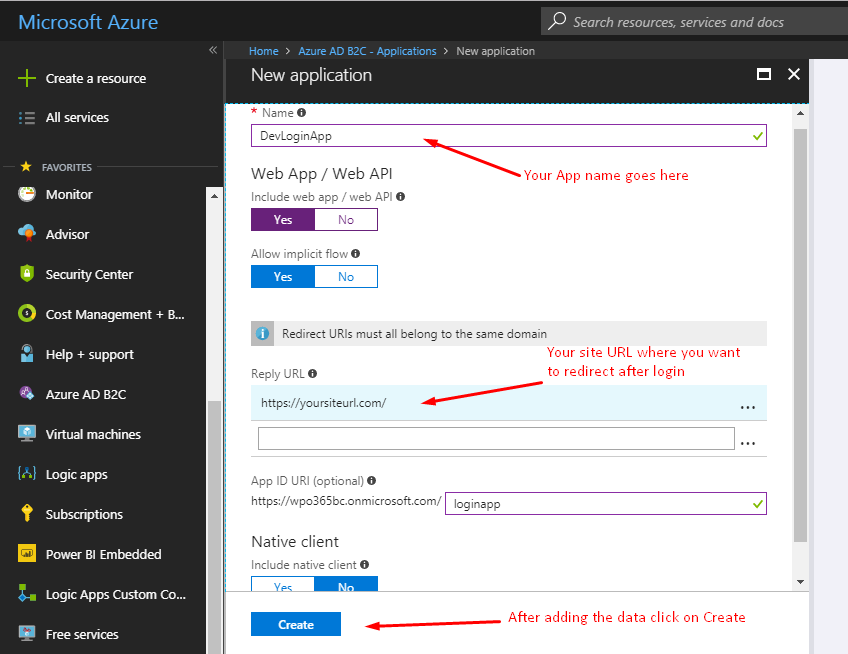Click the Power BI Embedded icon
The width and height of the screenshot is (848, 654).
pos(26,553)
